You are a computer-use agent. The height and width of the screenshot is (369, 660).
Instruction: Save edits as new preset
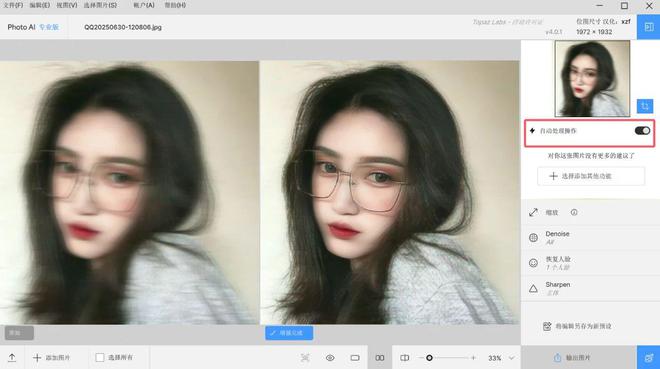(x=578, y=326)
